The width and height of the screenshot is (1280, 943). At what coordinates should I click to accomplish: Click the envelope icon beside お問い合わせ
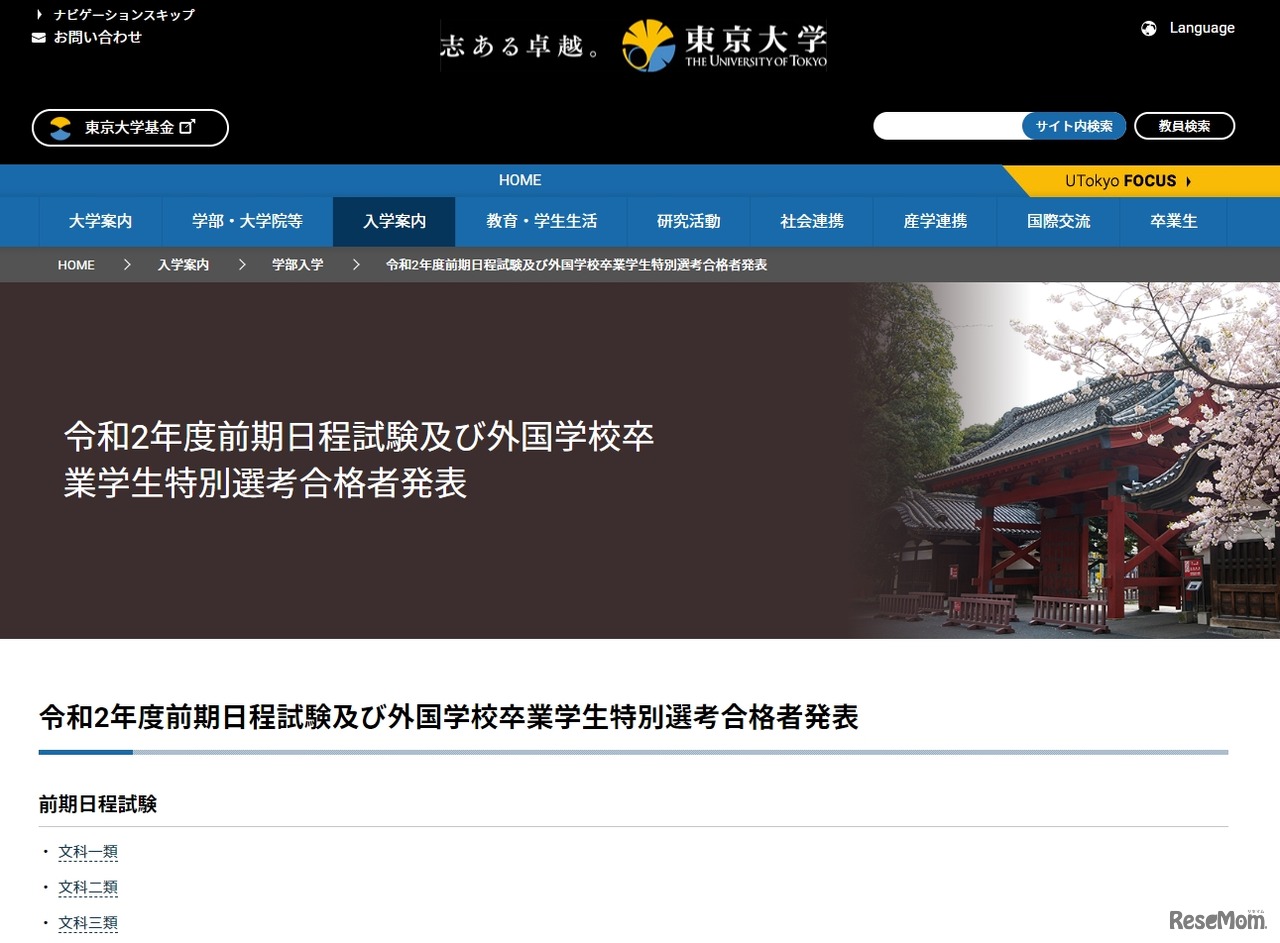[x=37, y=37]
